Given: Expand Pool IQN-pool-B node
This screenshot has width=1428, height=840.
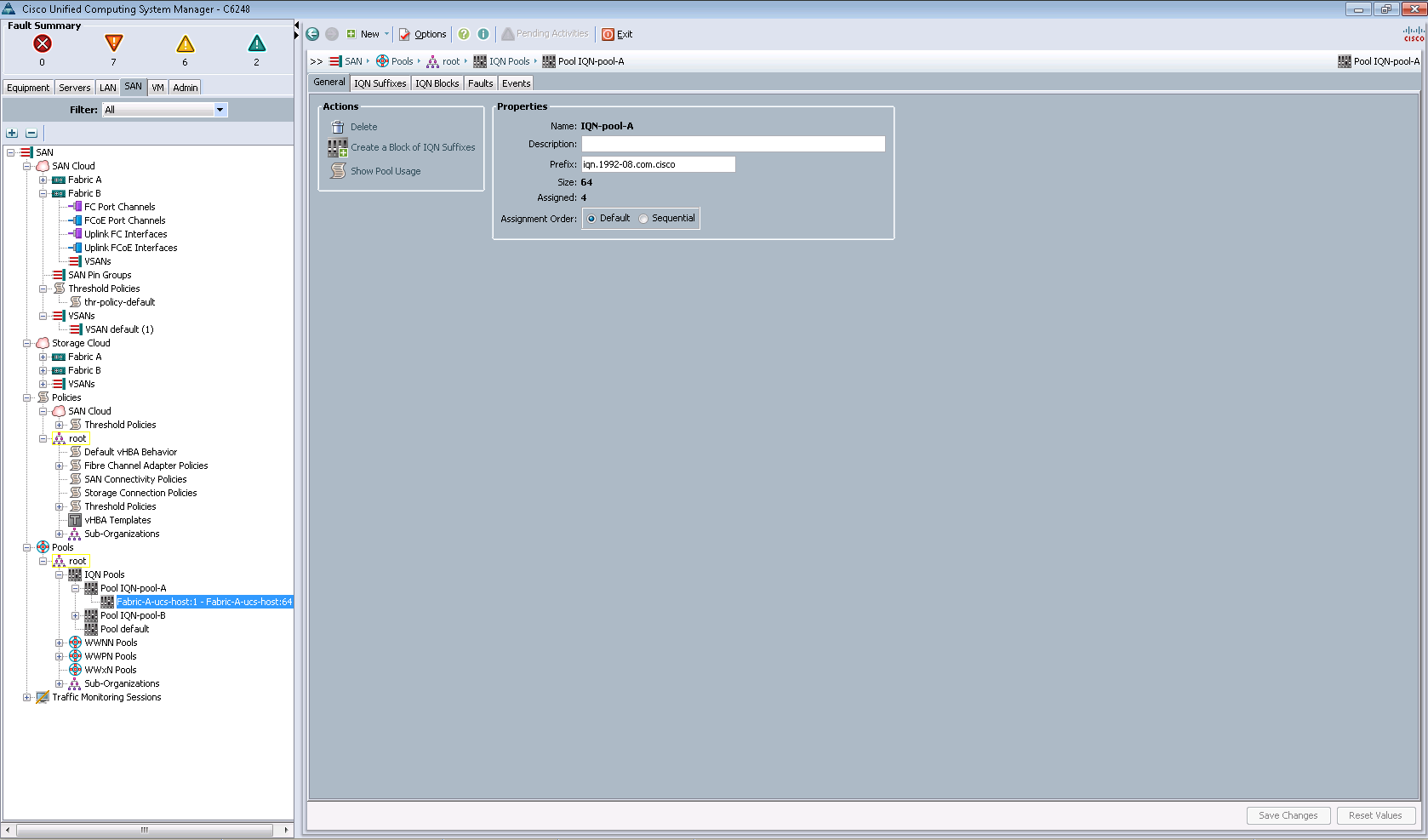Looking at the screenshot, I should (75, 615).
